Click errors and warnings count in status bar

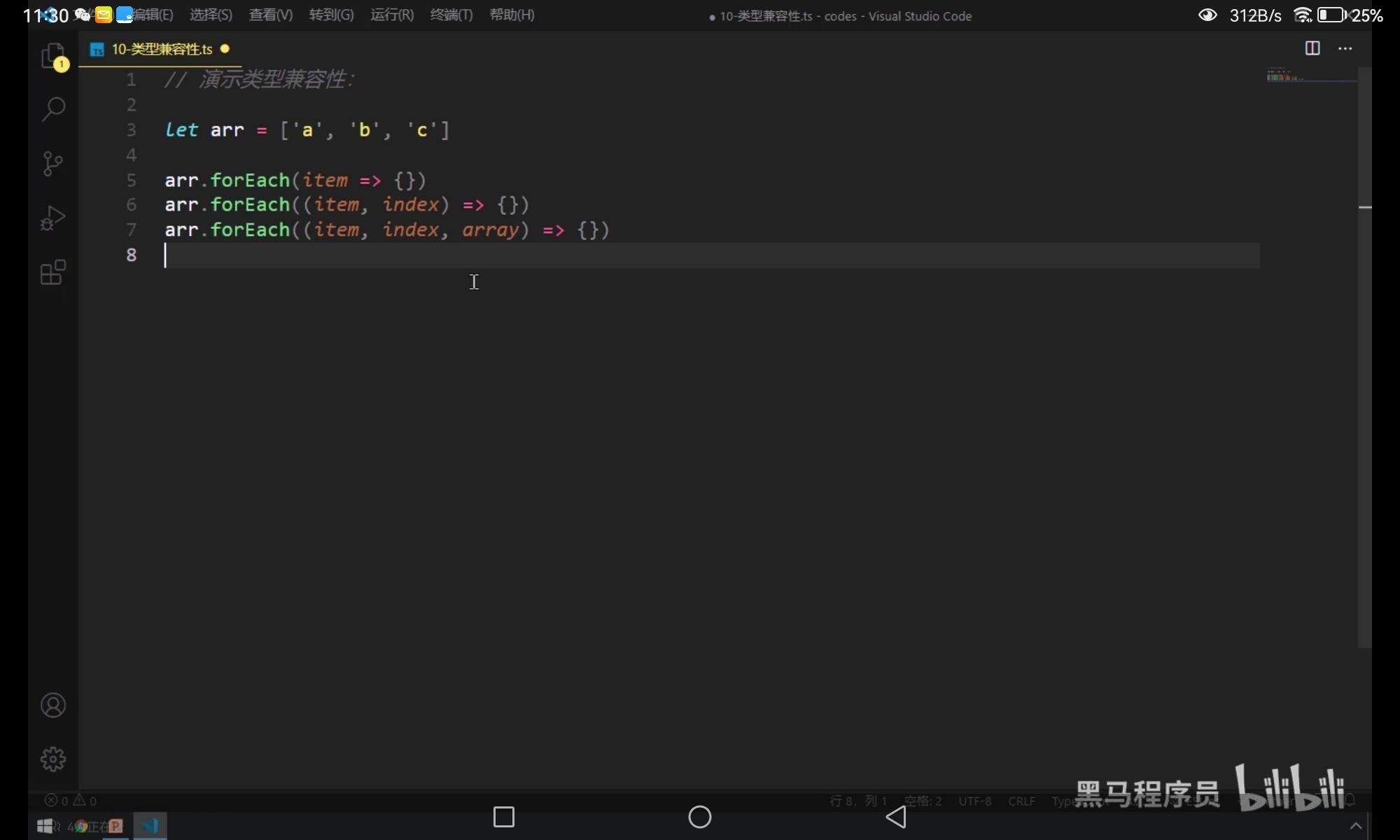(x=71, y=800)
